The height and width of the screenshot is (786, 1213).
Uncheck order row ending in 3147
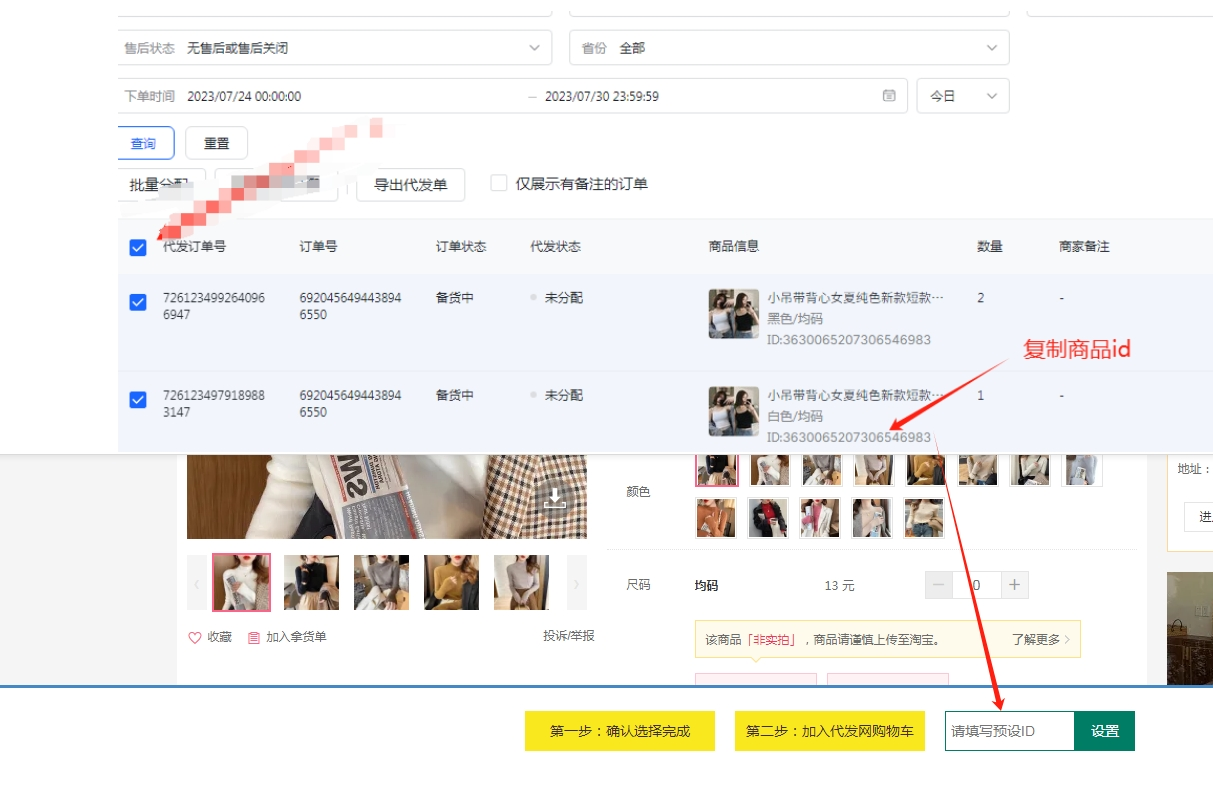[x=138, y=400]
